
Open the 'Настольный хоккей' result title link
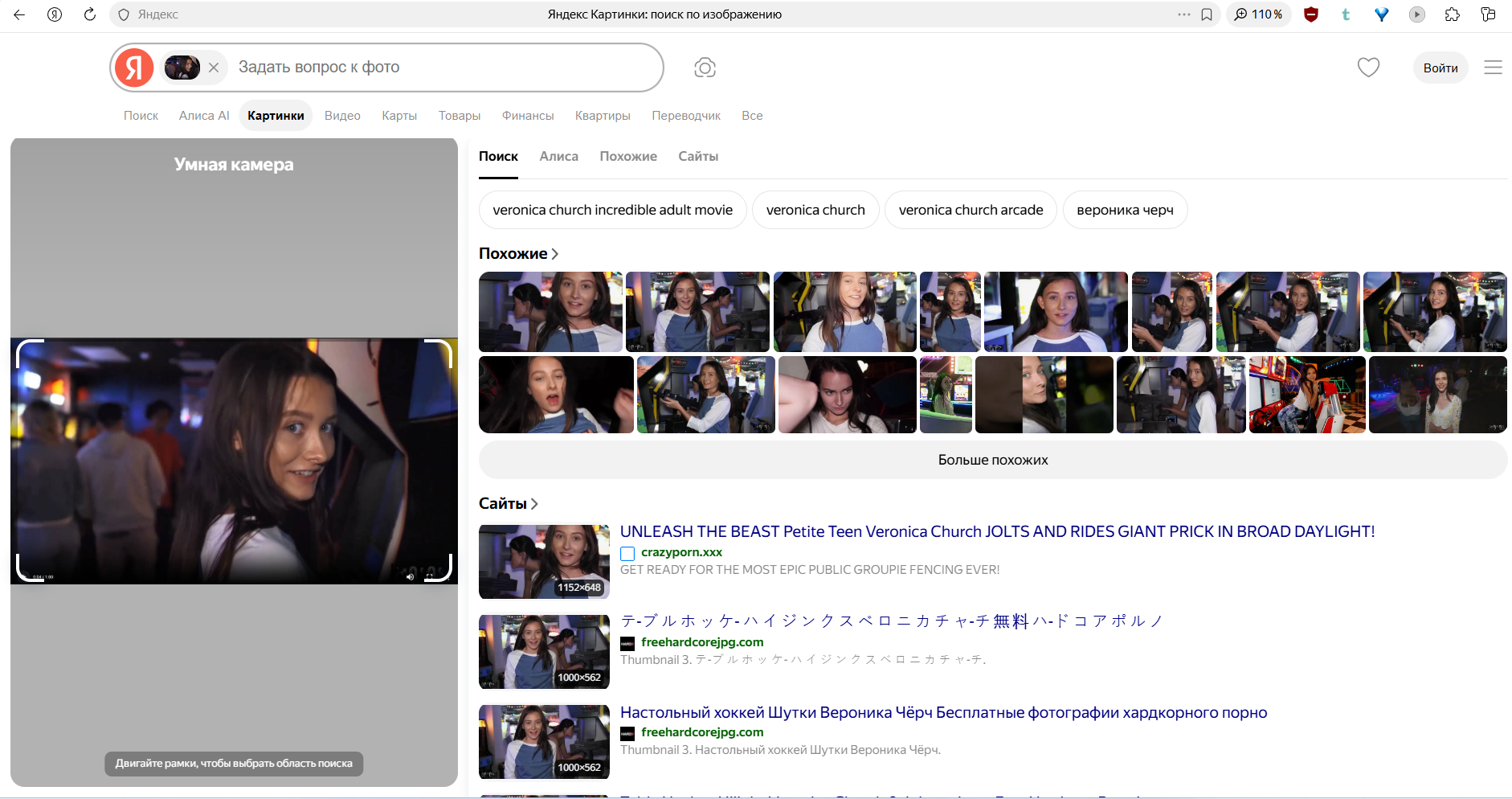coord(944,713)
